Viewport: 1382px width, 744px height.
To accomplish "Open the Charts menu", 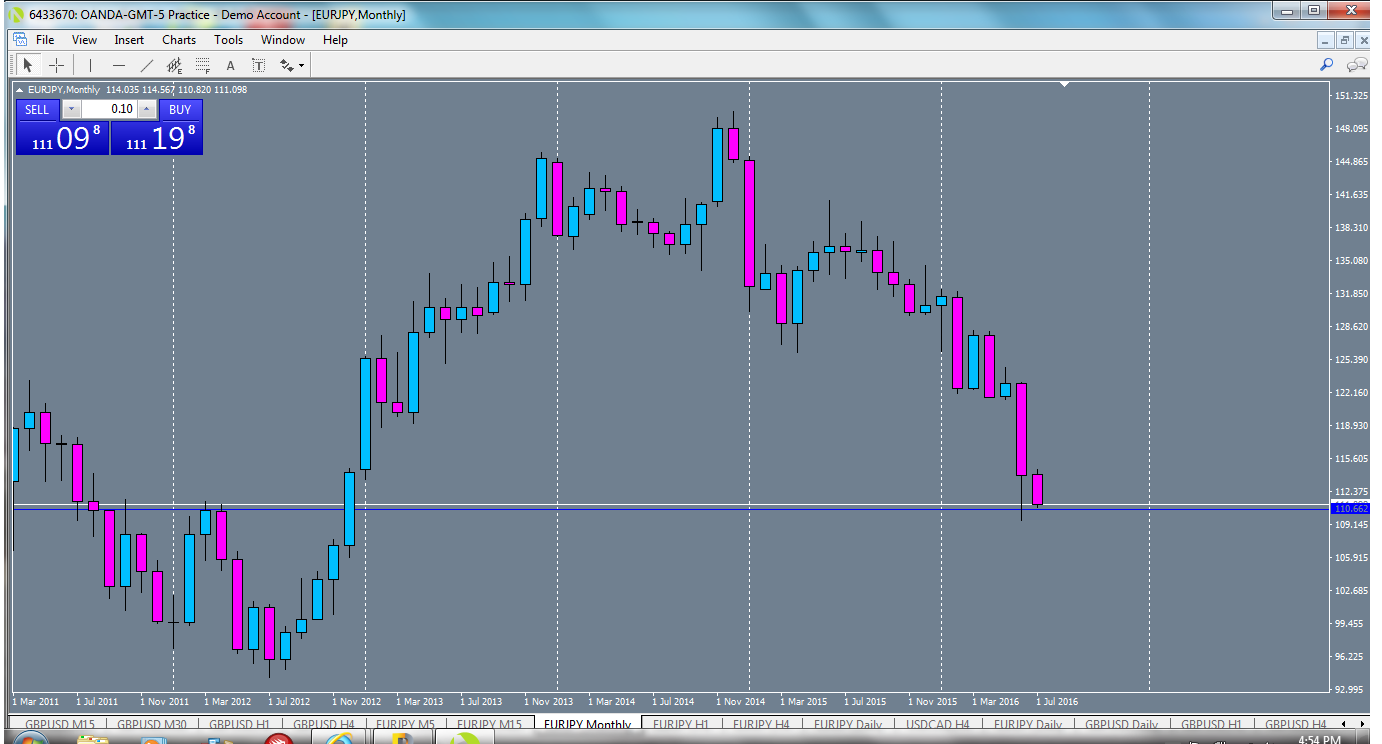I will [x=178, y=40].
